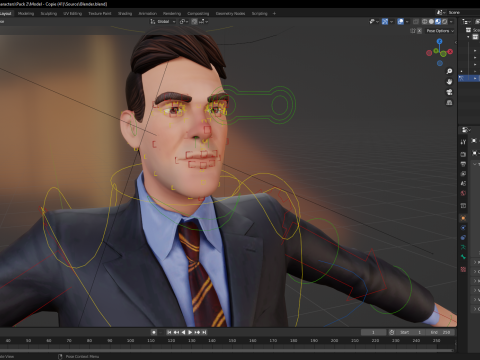Switch to the Animation workspace tab
Viewport: 480px width, 360px height.
tap(147, 13)
